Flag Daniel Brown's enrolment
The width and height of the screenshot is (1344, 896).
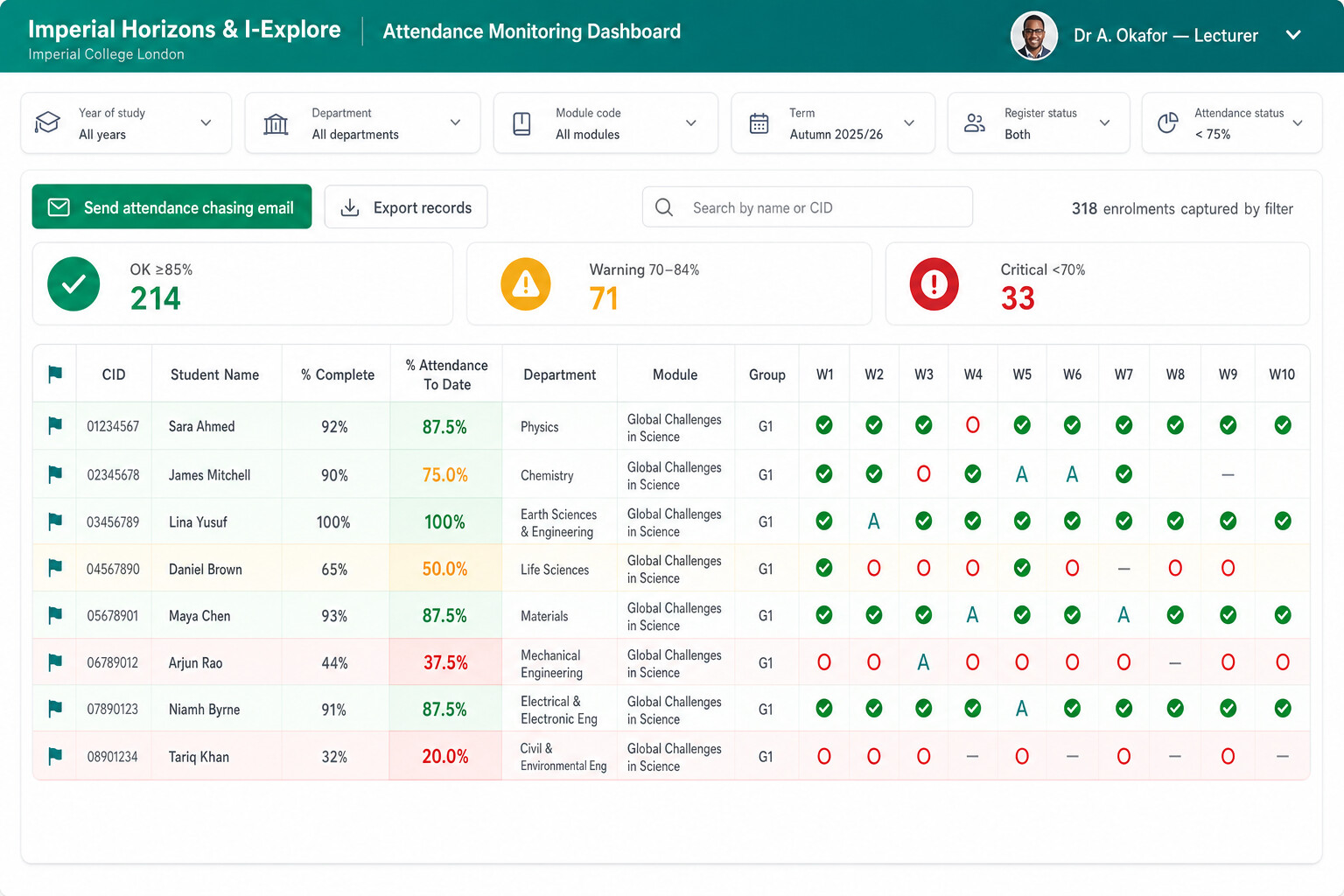click(x=55, y=568)
